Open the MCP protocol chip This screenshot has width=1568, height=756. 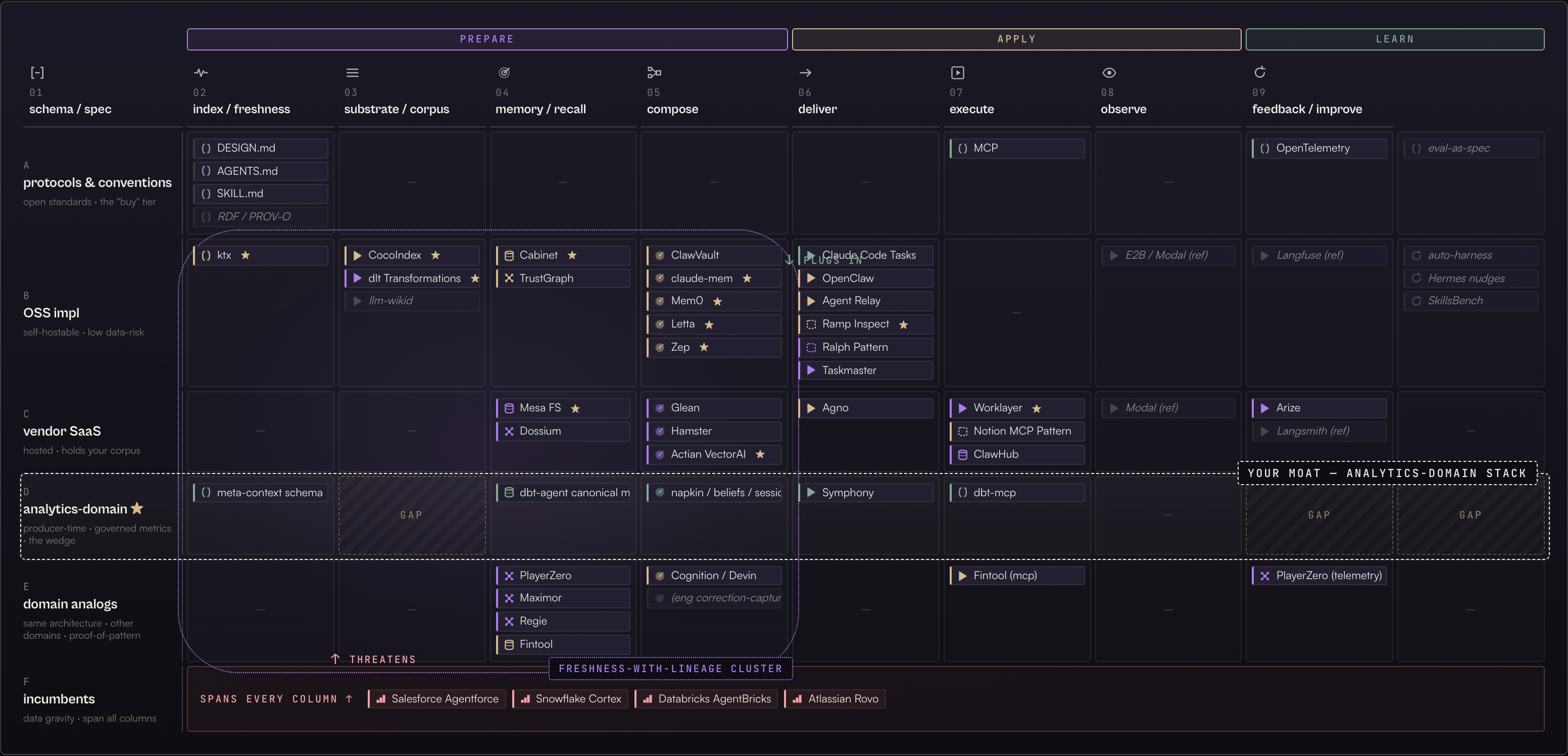pos(1017,148)
